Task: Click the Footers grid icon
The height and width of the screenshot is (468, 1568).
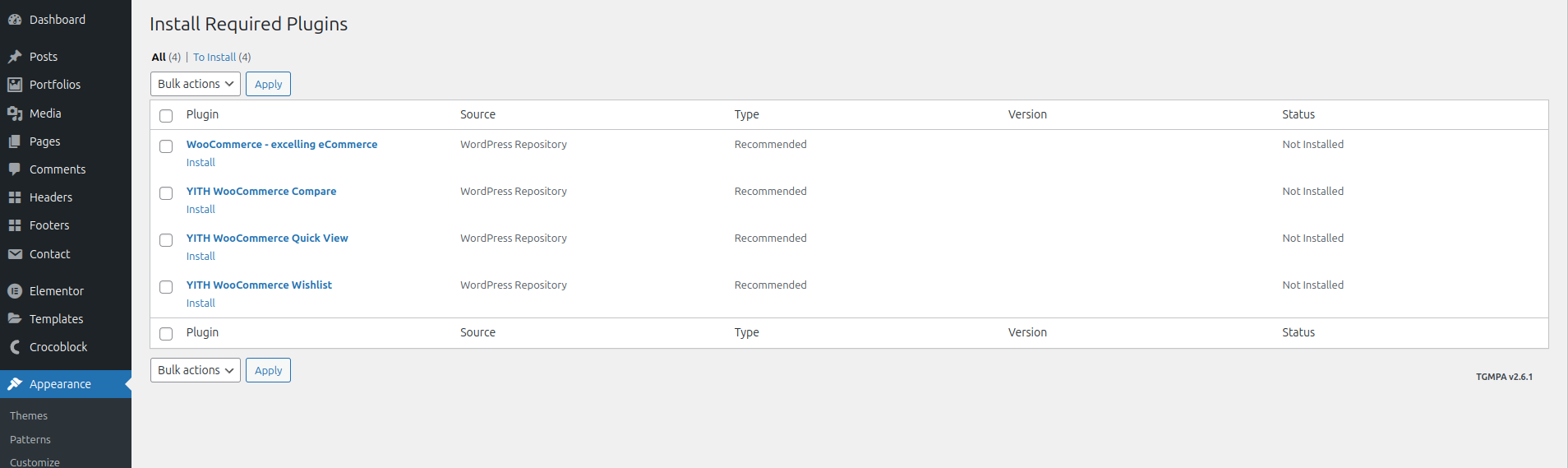Action: [x=15, y=225]
